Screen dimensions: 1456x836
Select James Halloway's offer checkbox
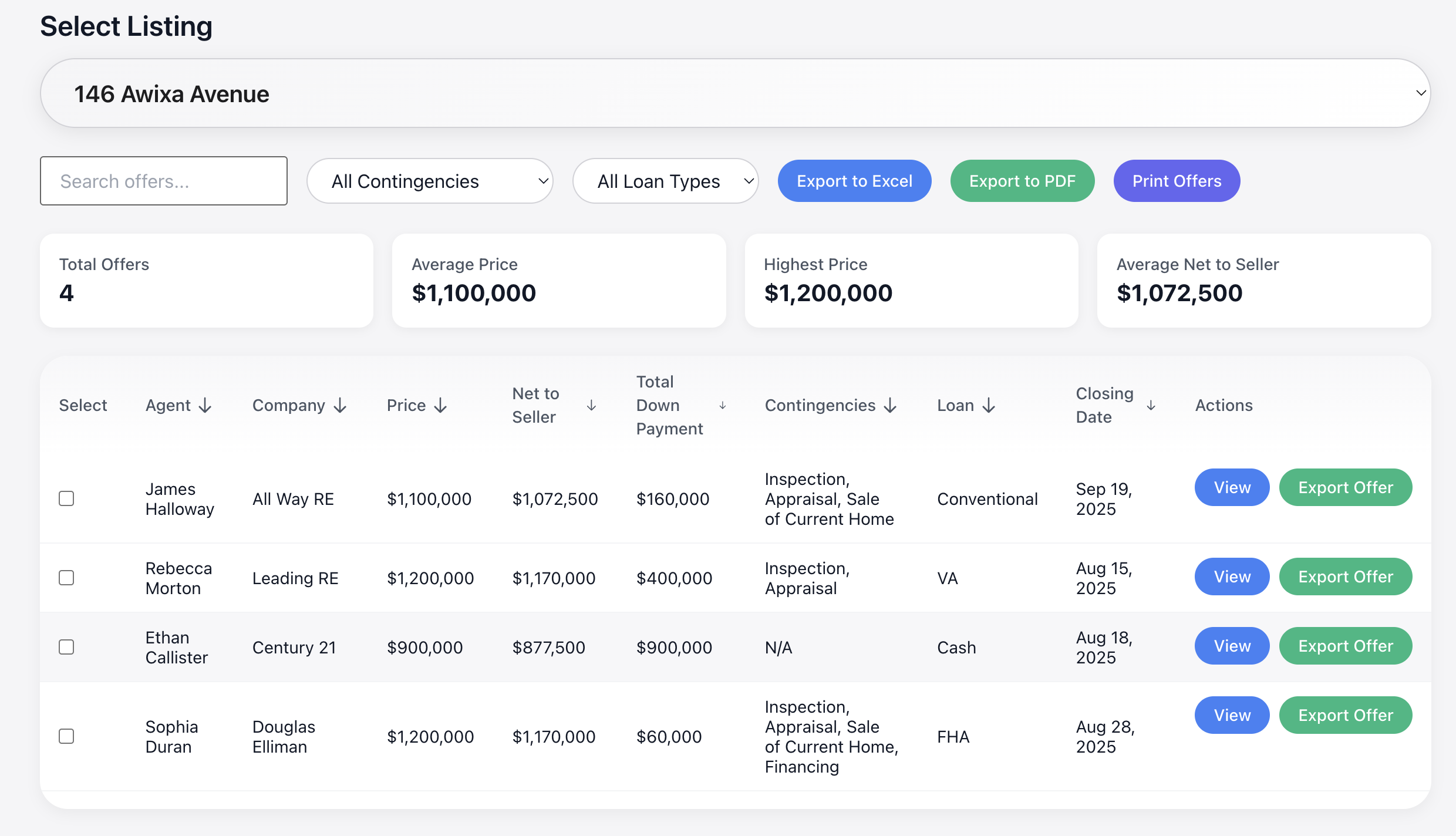[x=66, y=498]
